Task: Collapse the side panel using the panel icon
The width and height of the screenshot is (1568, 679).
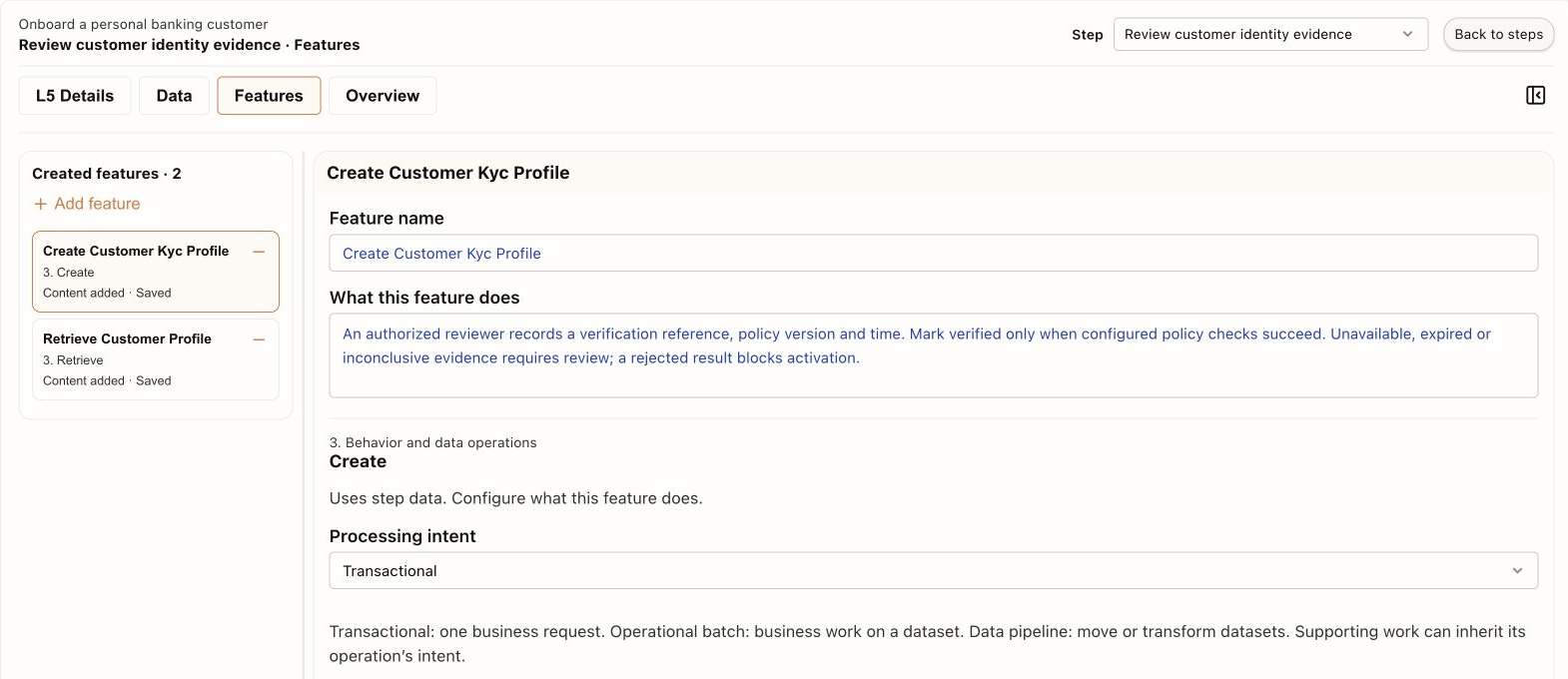Action: pos(1535,95)
